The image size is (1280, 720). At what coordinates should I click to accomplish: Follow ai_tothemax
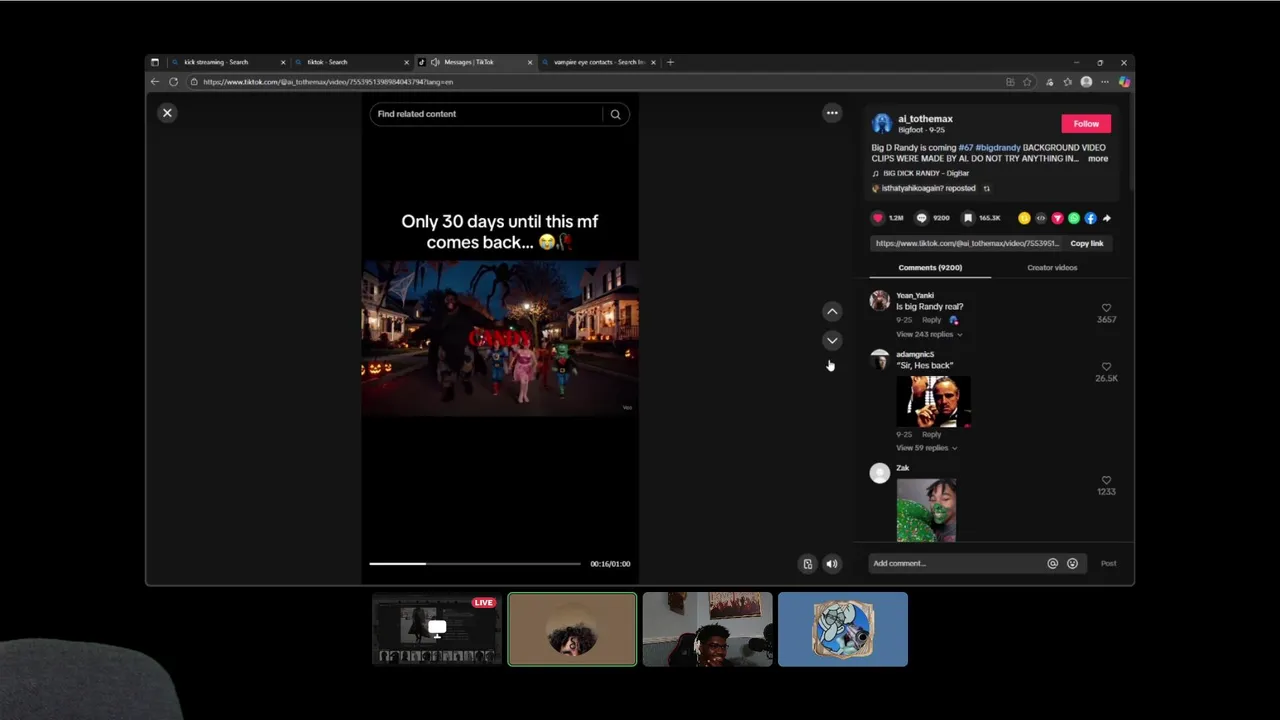pos(1086,124)
